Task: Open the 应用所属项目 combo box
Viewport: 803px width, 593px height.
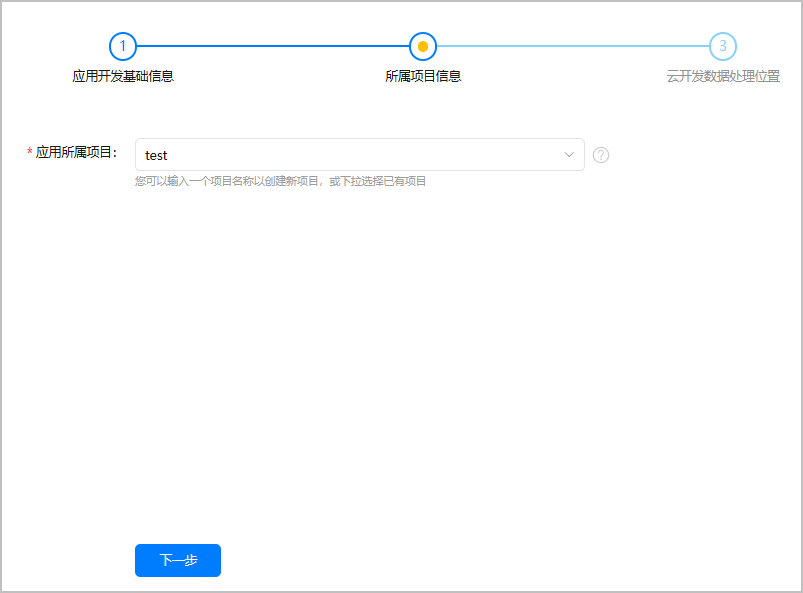Action: (359, 155)
